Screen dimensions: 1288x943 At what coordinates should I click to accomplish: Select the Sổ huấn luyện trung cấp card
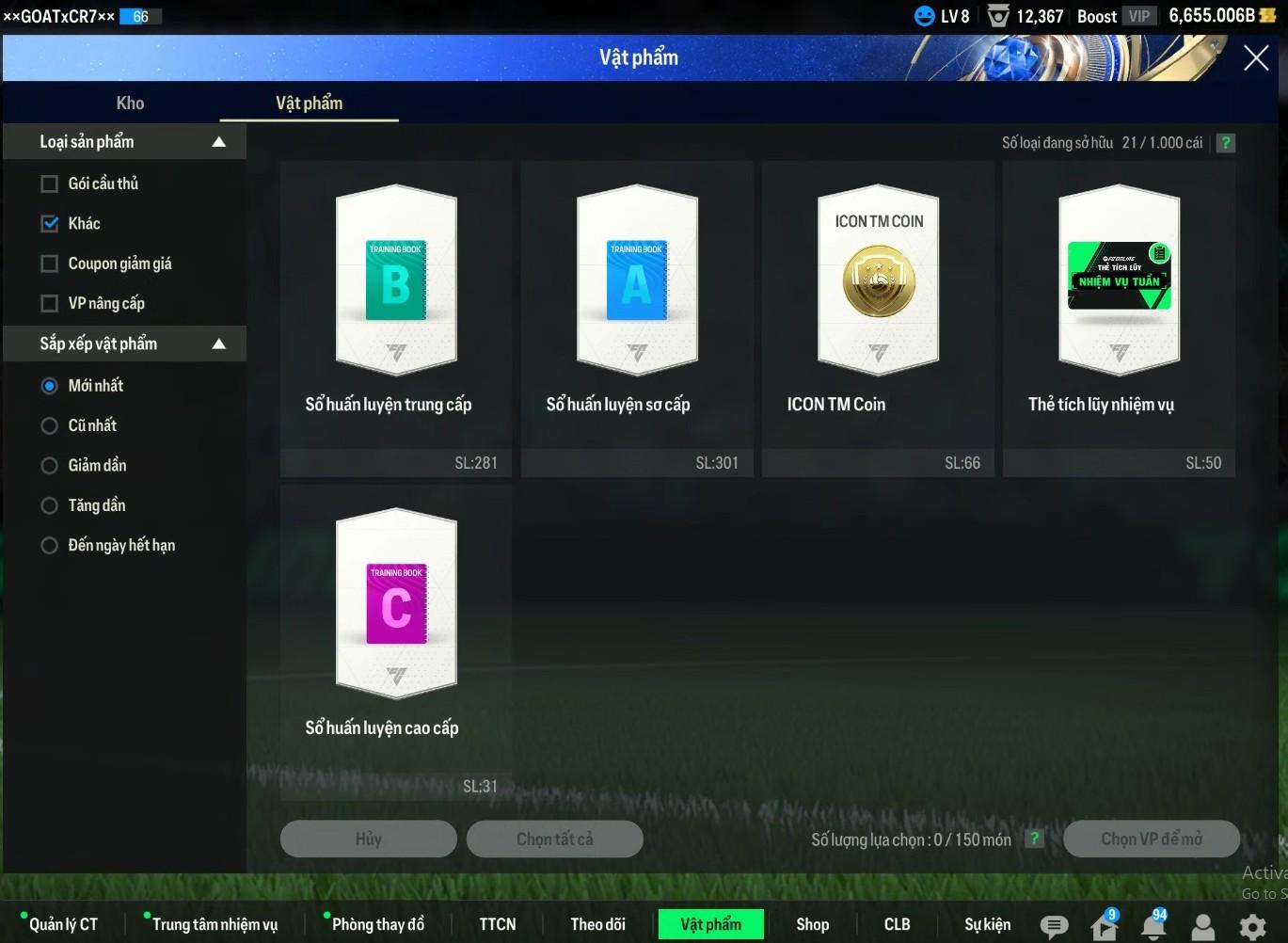point(396,301)
